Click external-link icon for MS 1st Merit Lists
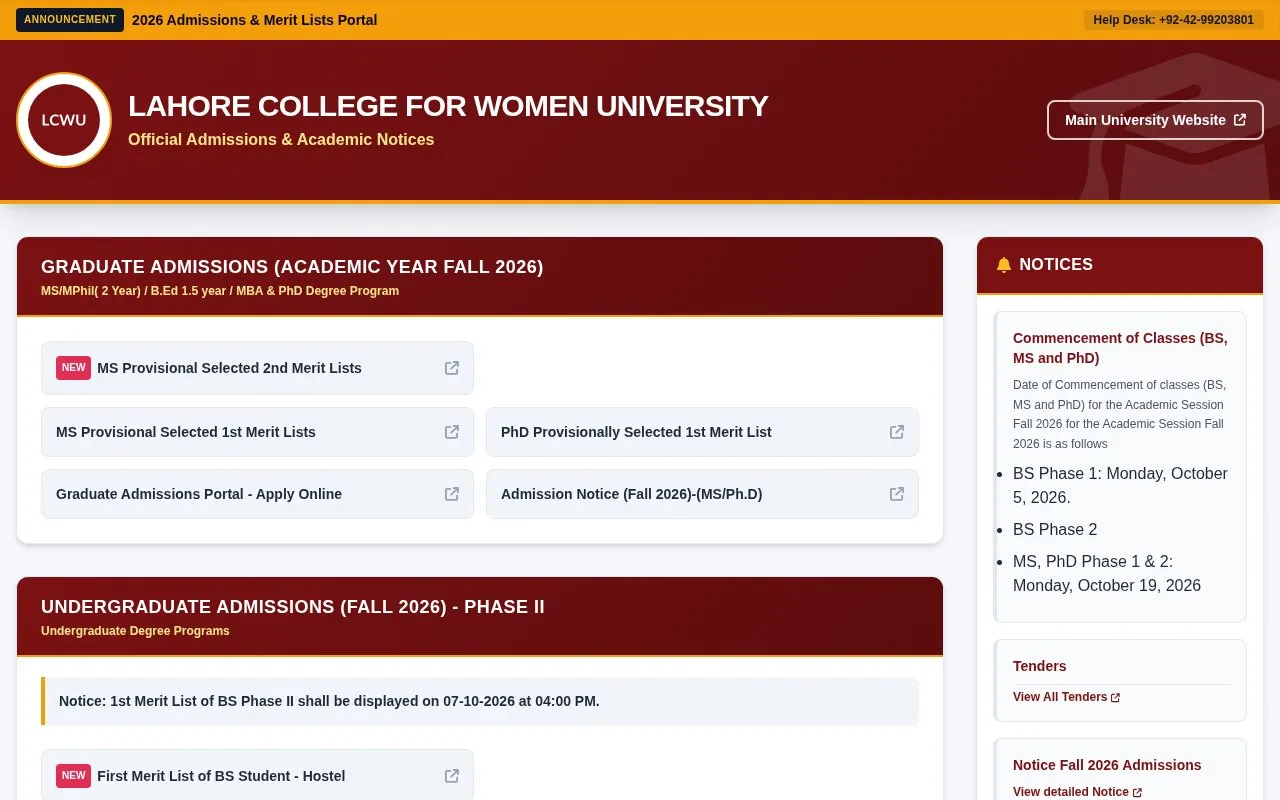1280x800 pixels. tap(452, 432)
